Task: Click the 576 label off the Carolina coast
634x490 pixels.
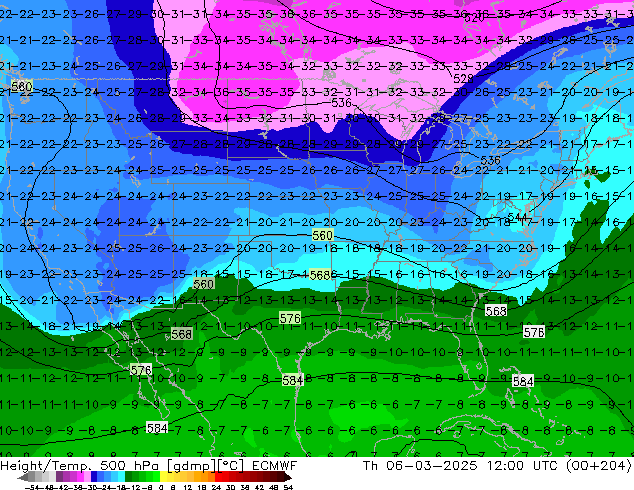Action: [x=534, y=332]
